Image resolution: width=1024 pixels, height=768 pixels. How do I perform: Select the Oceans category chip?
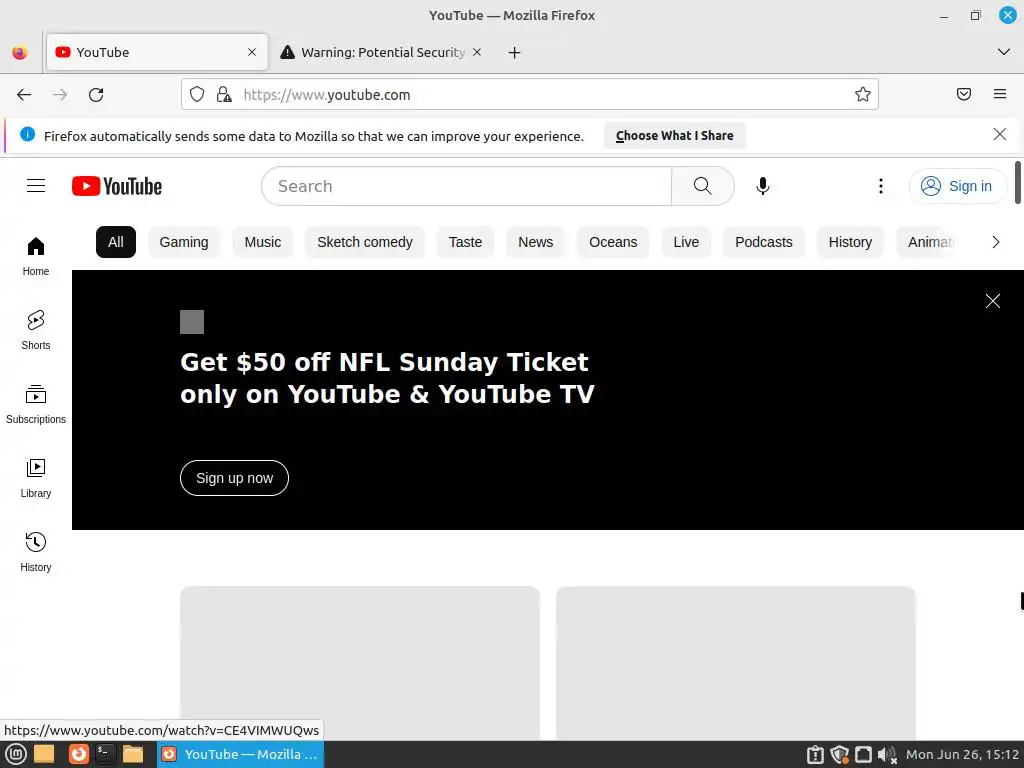(613, 242)
